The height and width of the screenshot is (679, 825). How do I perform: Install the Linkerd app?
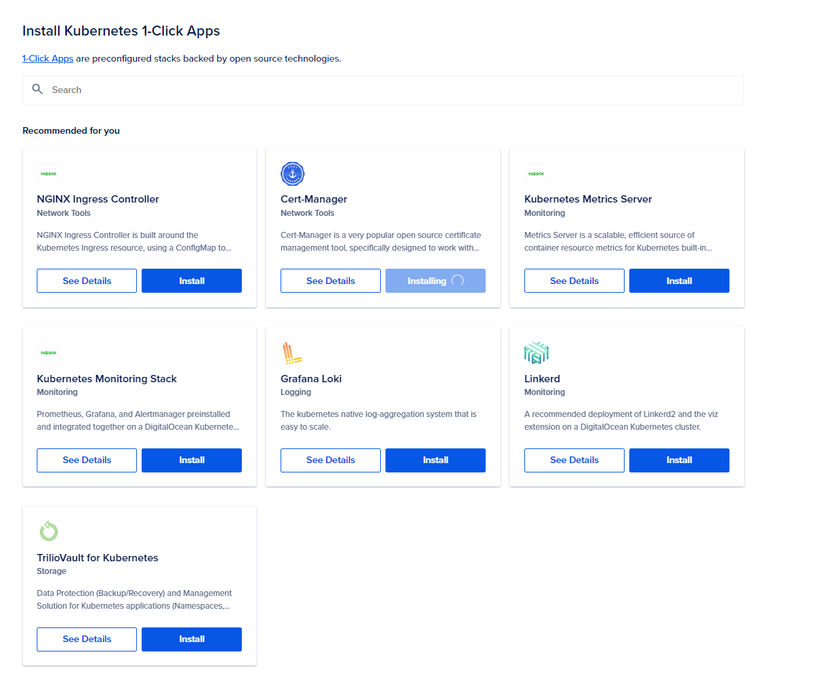679,460
